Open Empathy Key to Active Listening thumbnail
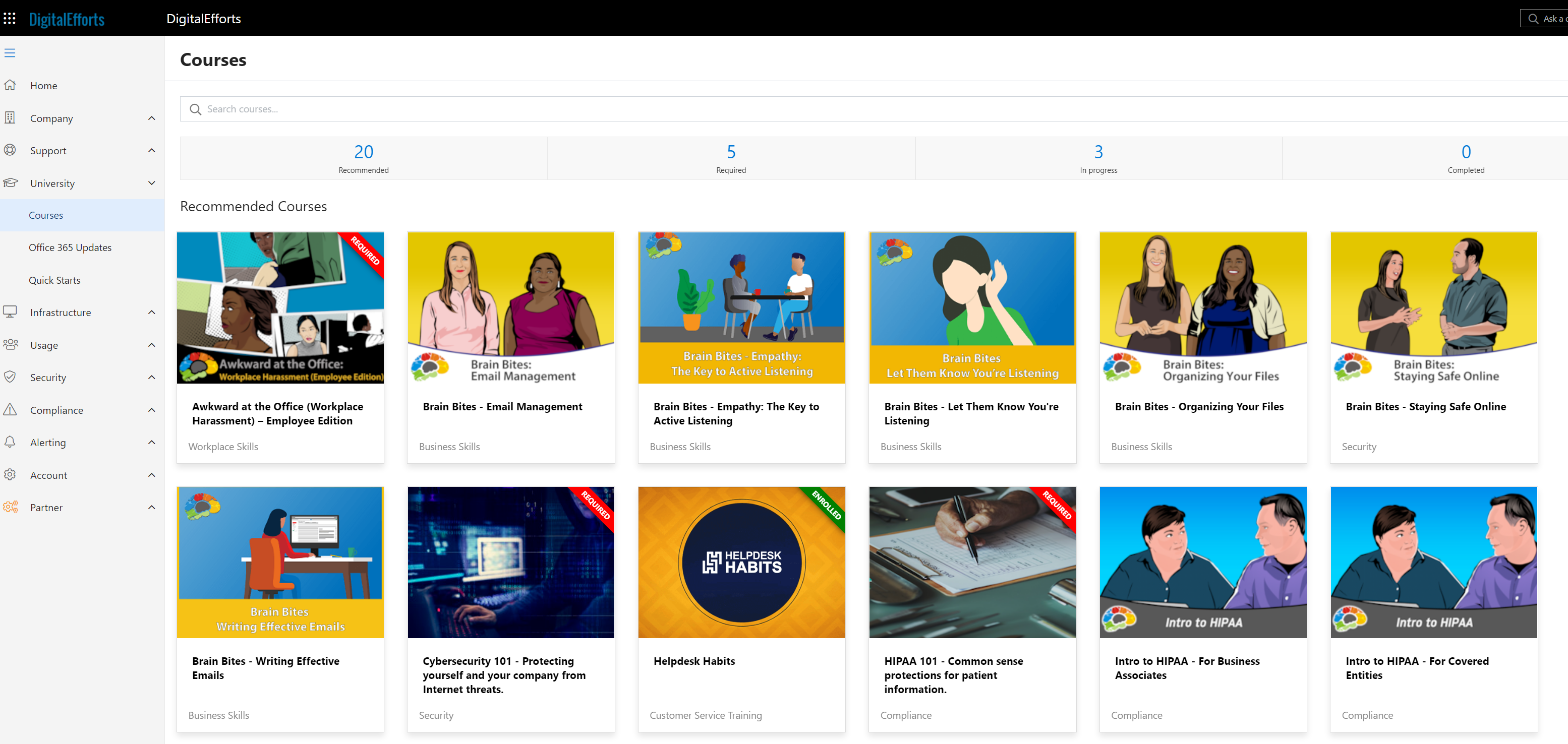1568x744 pixels. [x=741, y=308]
